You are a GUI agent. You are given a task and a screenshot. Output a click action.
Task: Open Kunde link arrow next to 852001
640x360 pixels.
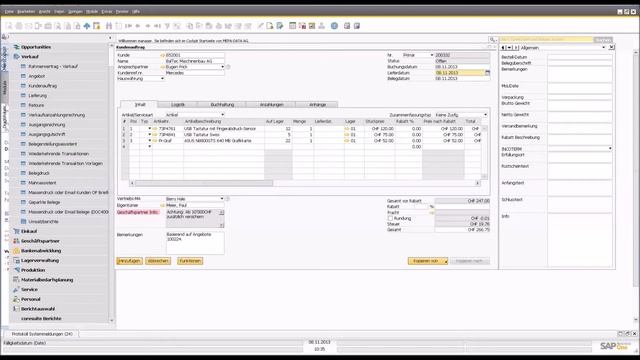pos(162,55)
